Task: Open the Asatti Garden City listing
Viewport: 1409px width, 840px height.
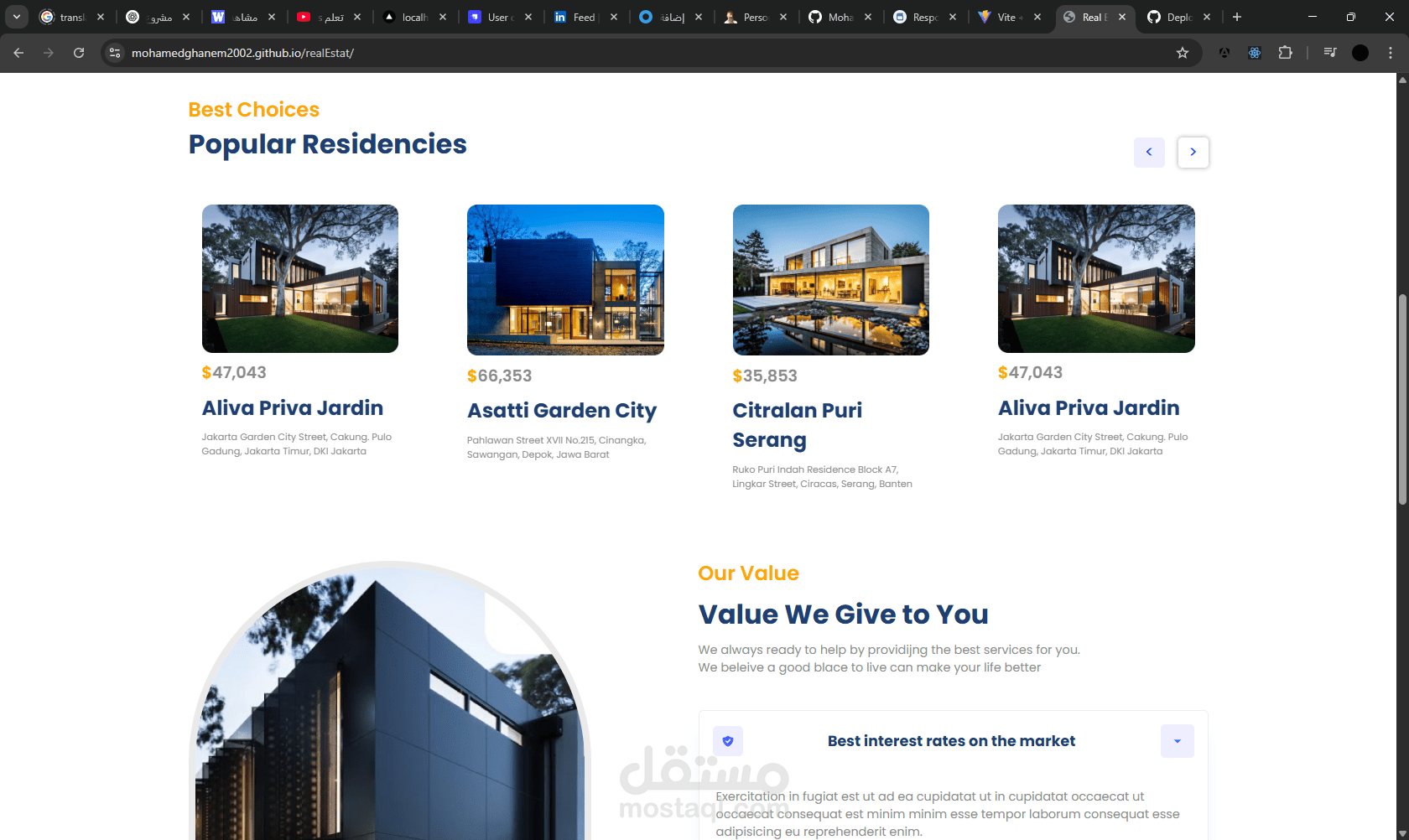Action: click(x=561, y=411)
